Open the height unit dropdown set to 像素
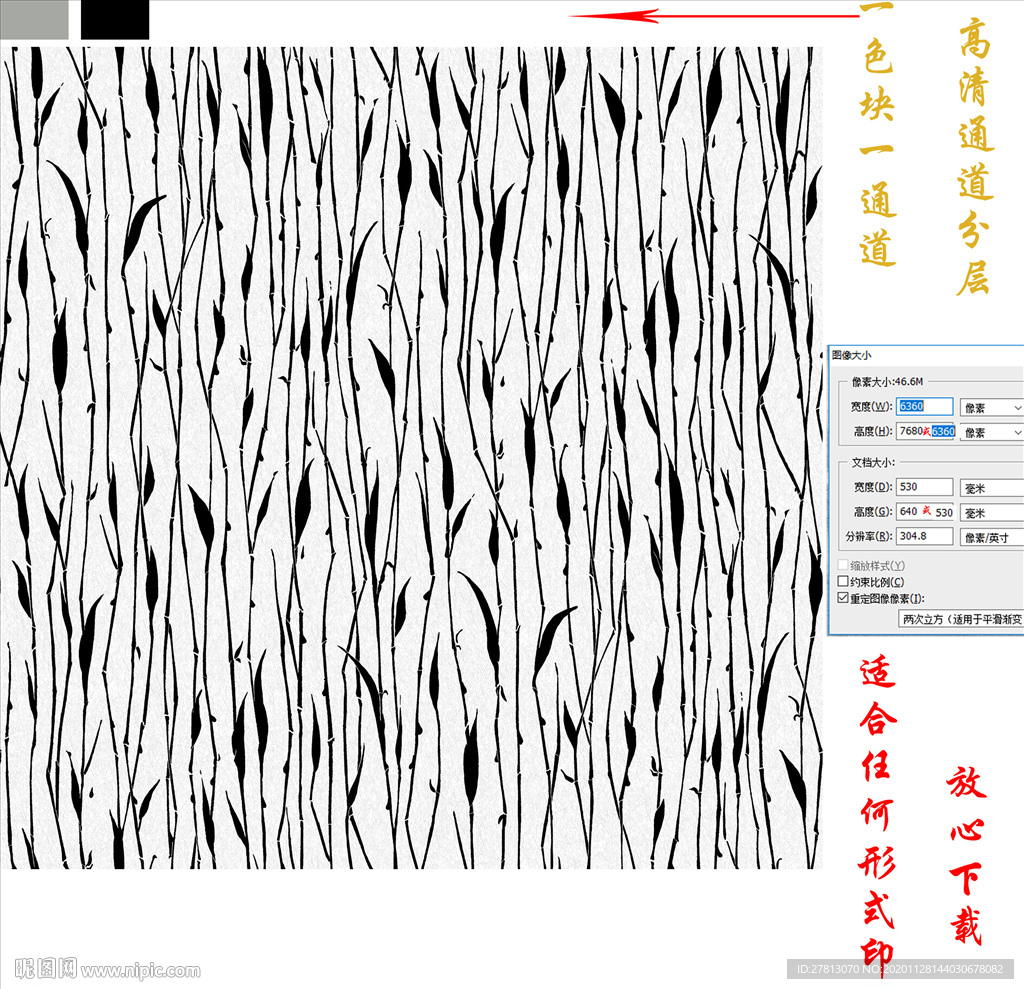Viewport: 1024px width, 989px height. [991, 432]
